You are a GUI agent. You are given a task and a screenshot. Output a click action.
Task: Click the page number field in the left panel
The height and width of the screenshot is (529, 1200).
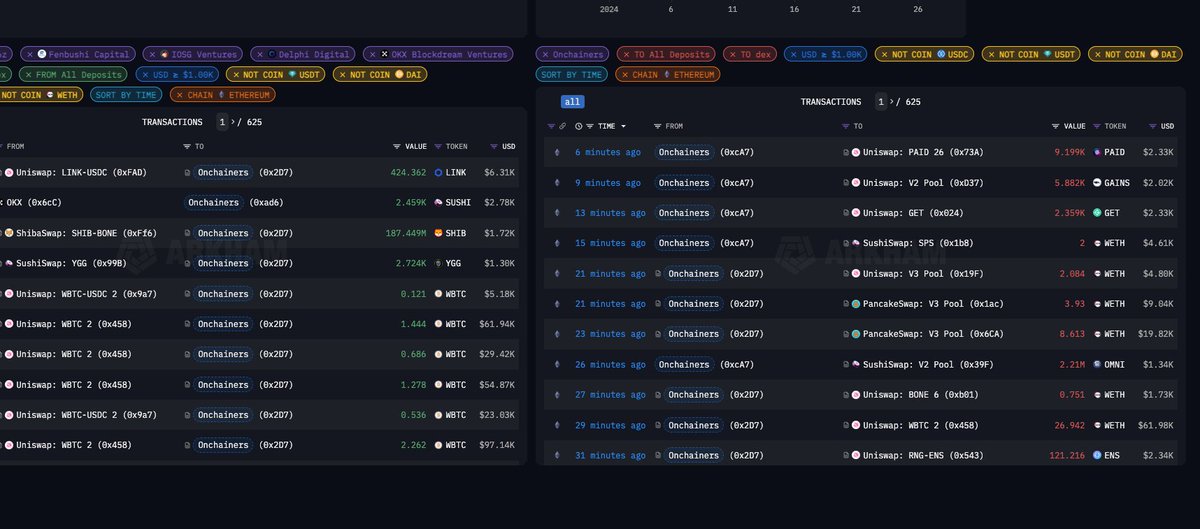click(x=223, y=122)
